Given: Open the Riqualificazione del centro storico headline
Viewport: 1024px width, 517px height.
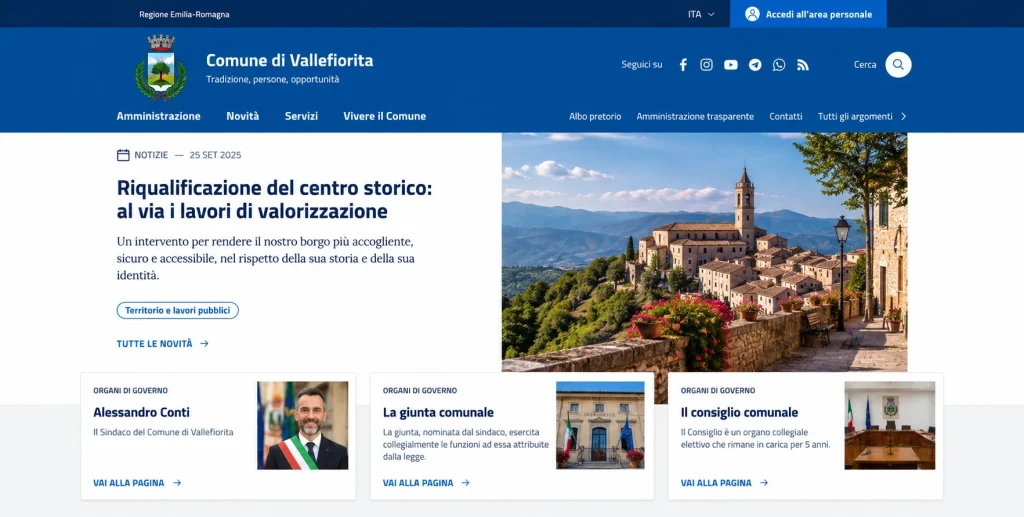Looking at the screenshot, I should 274,199.
